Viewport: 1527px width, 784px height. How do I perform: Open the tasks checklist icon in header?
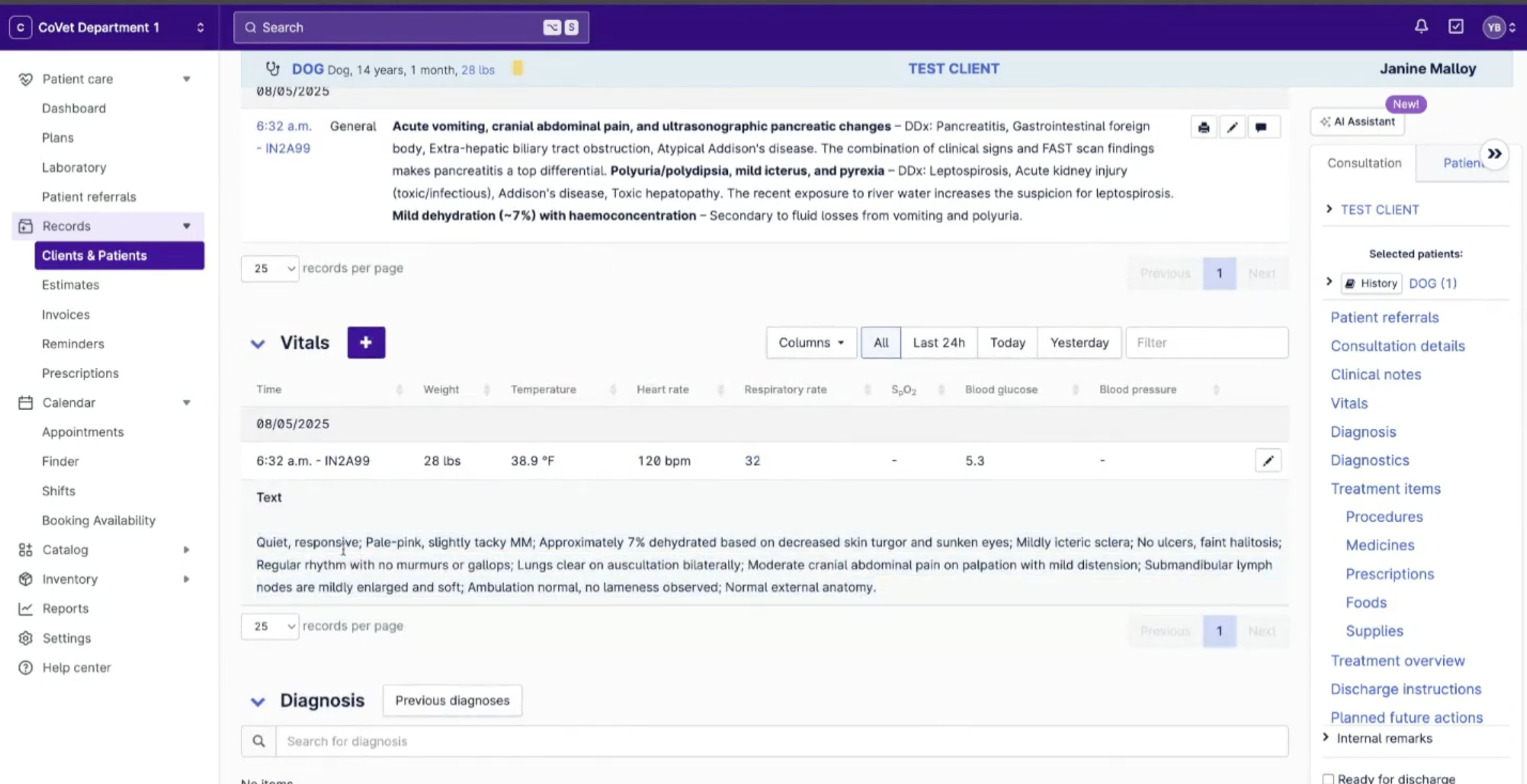pyautogui.click(x=1456, y=27)
